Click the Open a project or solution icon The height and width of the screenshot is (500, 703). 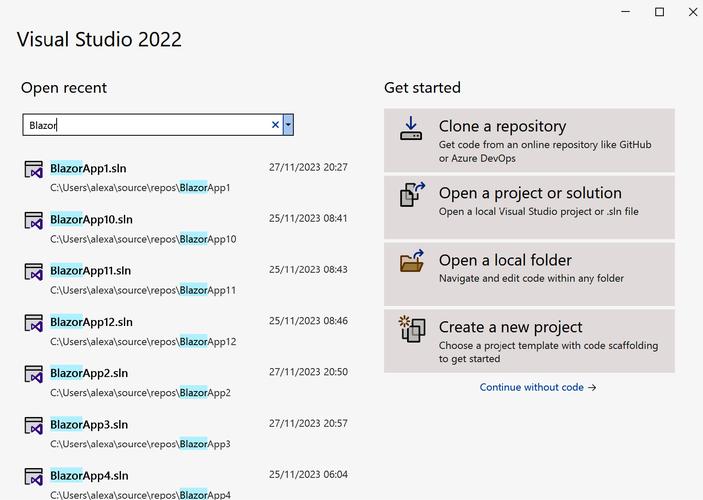pyautogui.click(x=412, y=195)
